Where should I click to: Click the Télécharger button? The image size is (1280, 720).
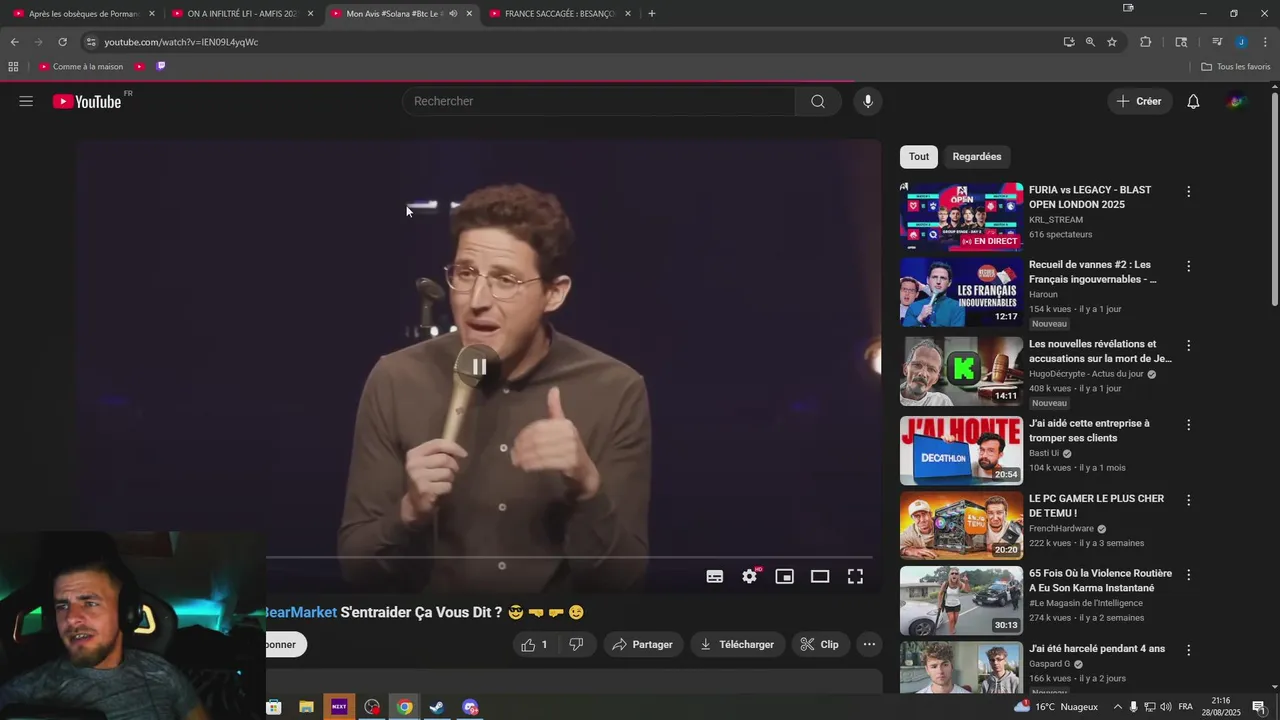coord(737,645)
